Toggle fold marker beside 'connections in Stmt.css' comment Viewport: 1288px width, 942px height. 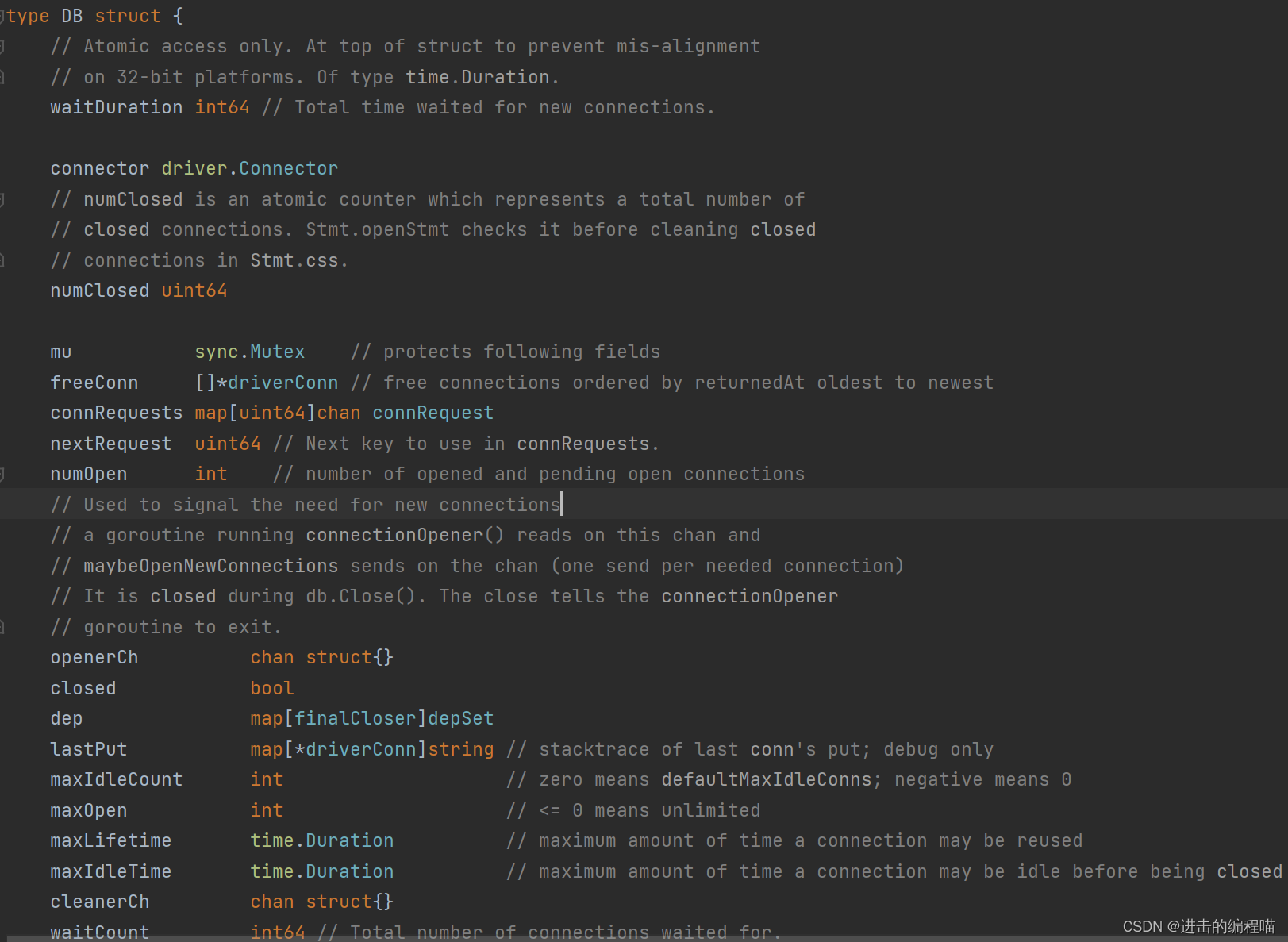(2, 260)
